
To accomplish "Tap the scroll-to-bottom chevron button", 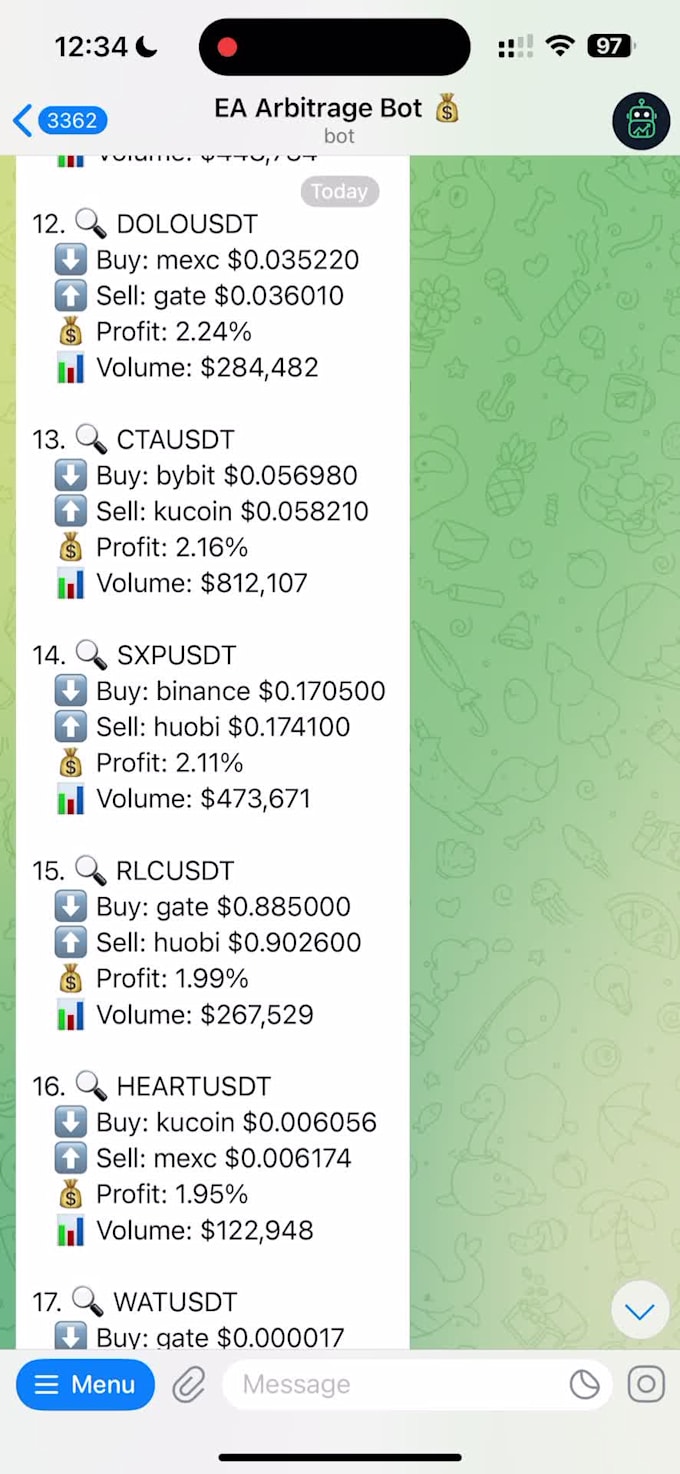I will click(640, 1310).
